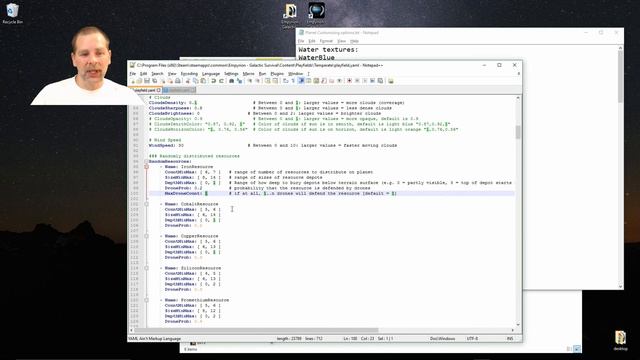Select left Empyrion desktop shortcut icon
The height and width of the screenshot is (360, 640).
290,15
